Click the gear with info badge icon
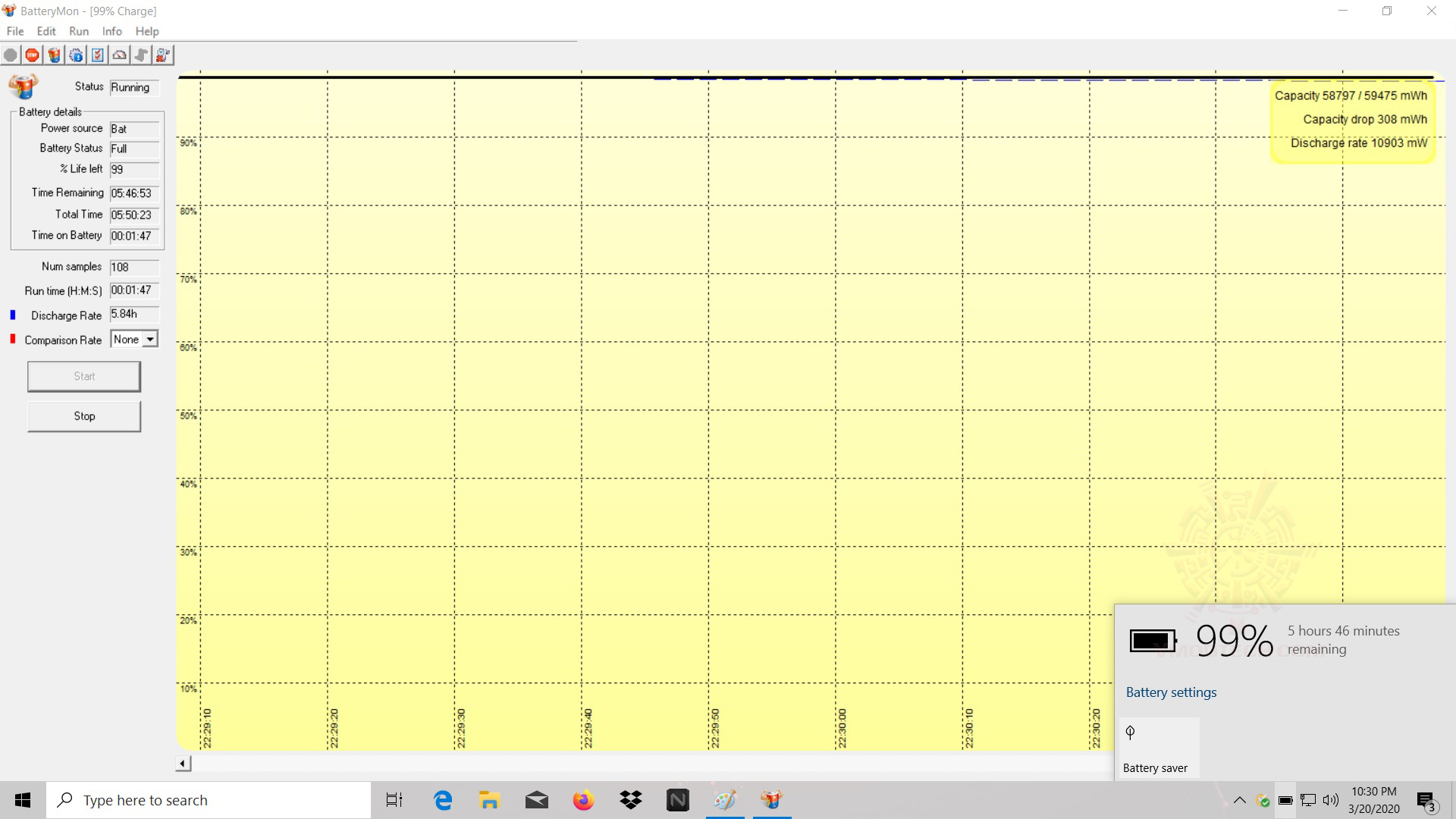Screen dimensions: 1456x819 [x=76, y=55]
